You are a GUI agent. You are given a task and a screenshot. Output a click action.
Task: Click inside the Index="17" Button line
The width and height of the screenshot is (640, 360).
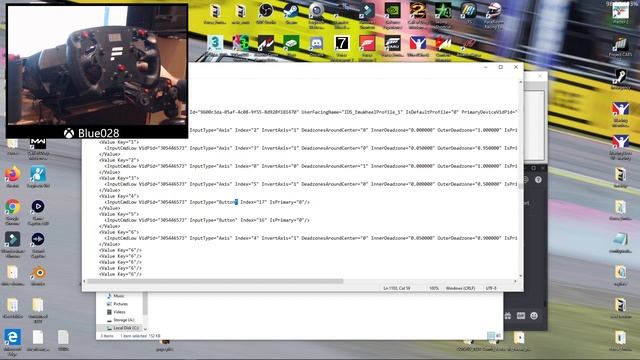point(207,202)
